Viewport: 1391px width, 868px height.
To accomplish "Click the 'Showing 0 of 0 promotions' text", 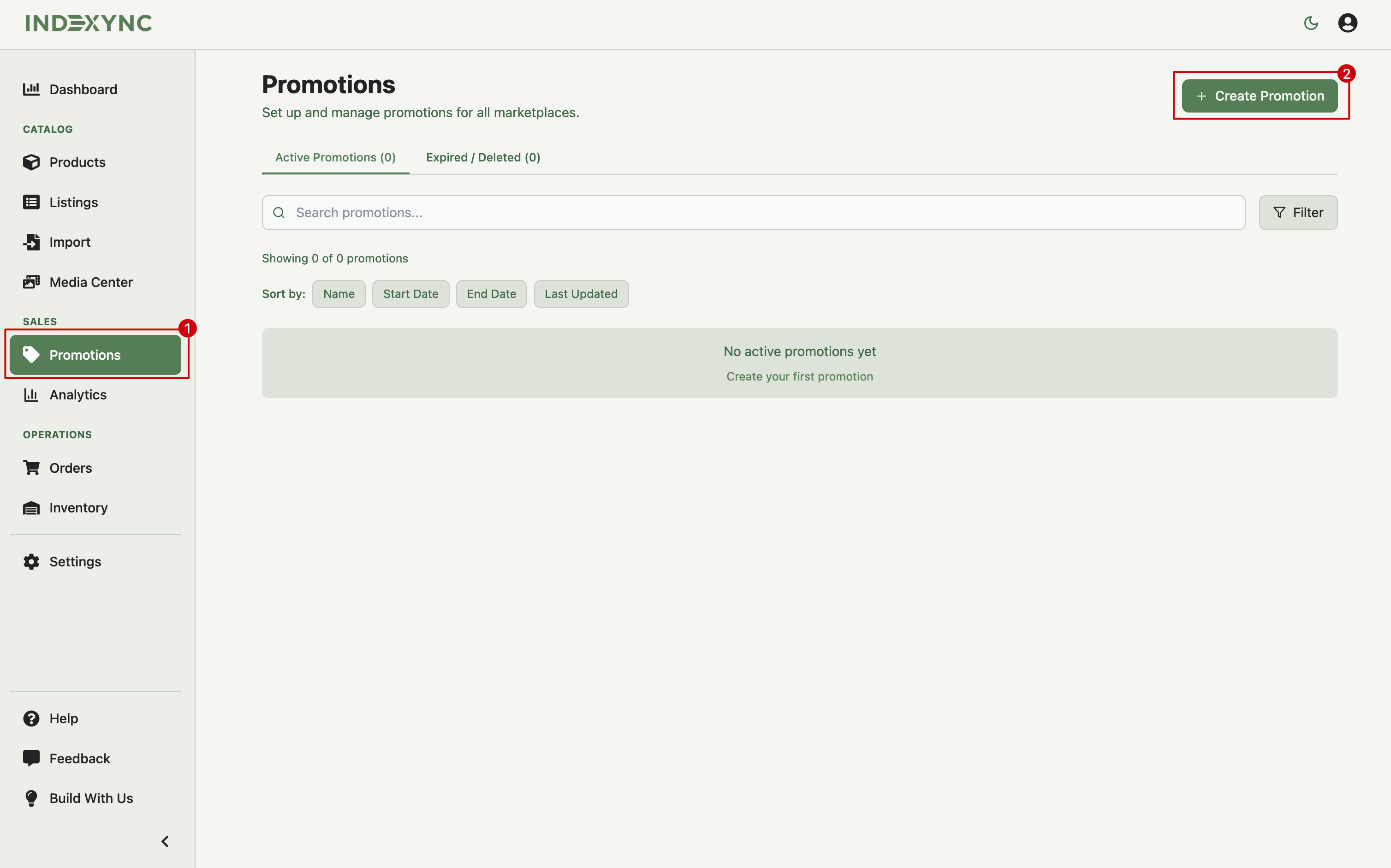I will tap(335, 258).
